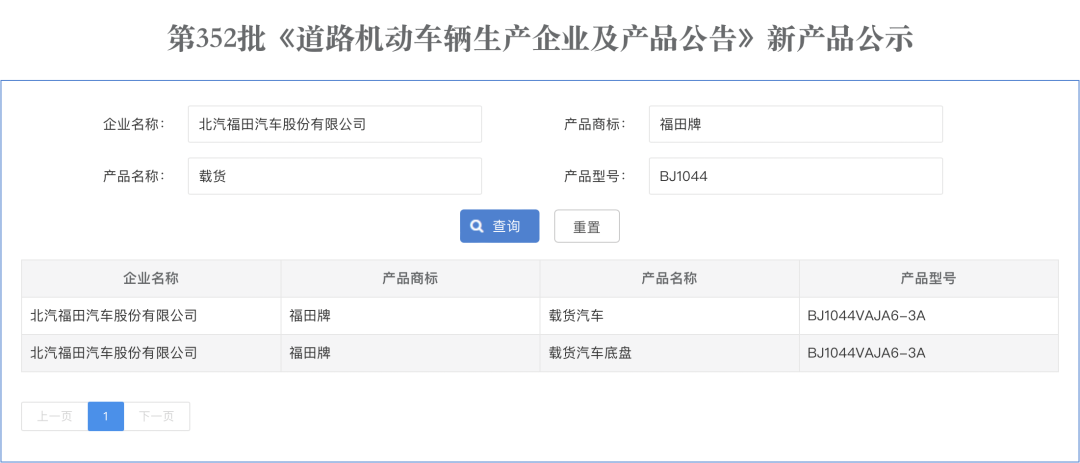Focus the 企业名称 input field
Screen dimensions: 1080x463
pyautogui.click(x=335, y=124)
